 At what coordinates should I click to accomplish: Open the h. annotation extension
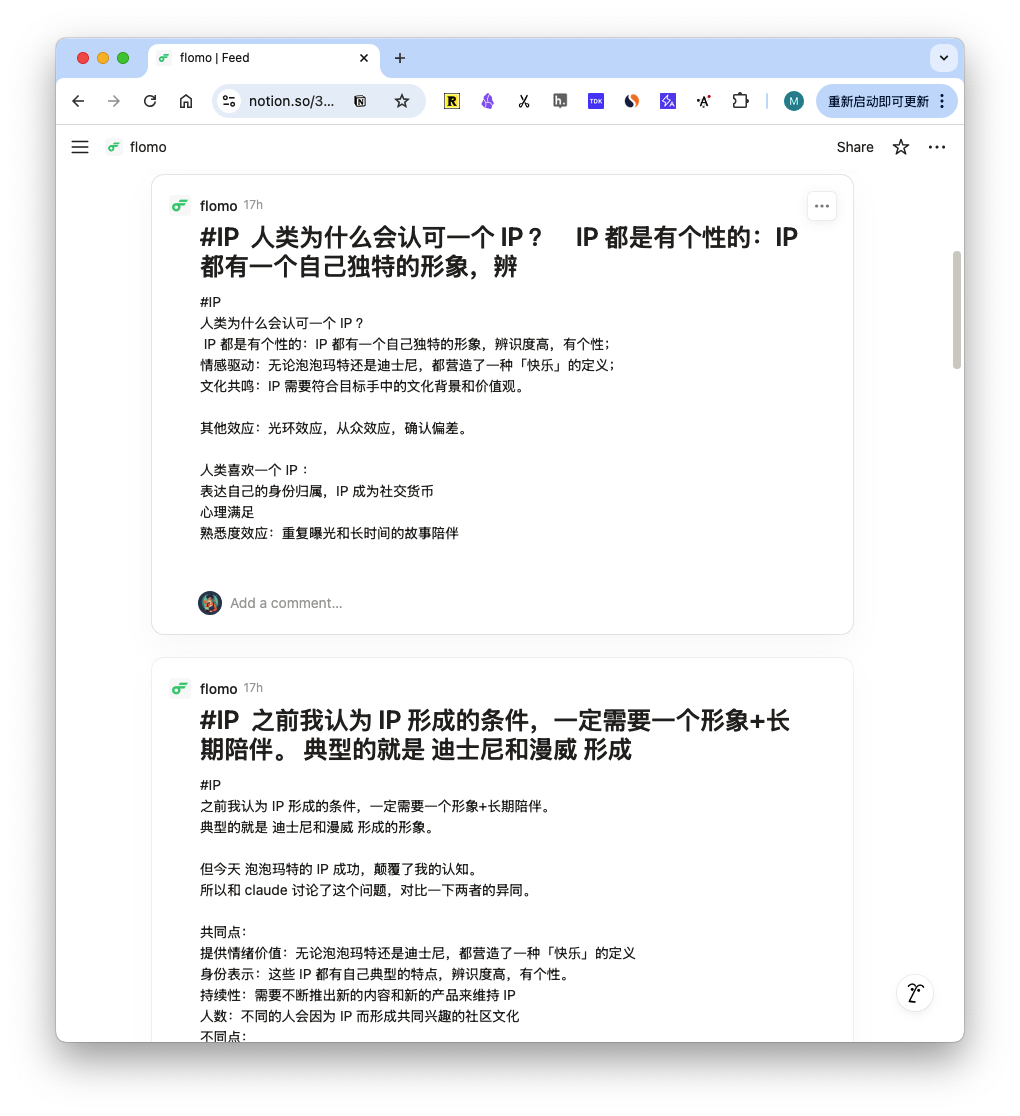(560, 101)
